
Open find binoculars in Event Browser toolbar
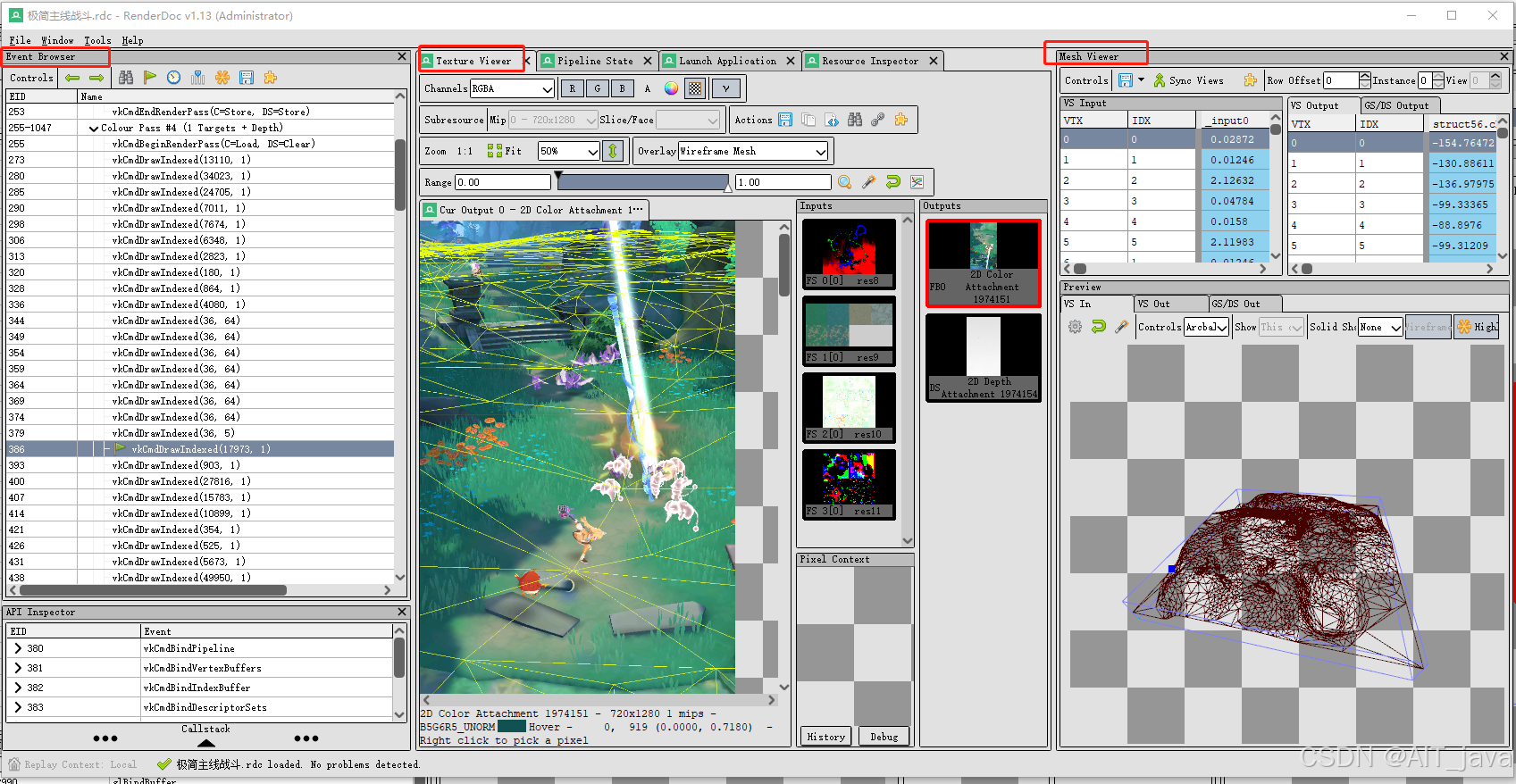126,78
